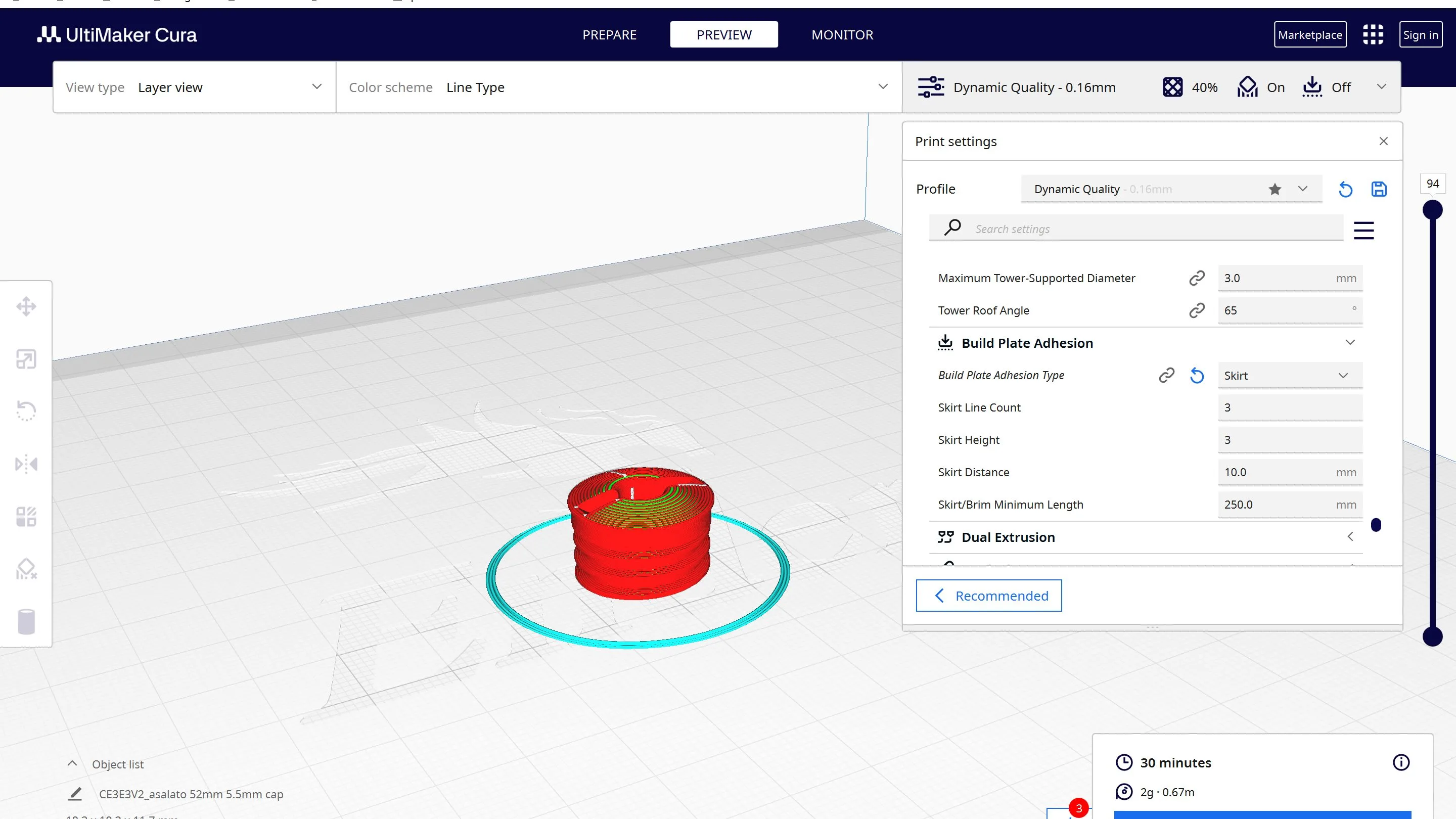Open the Marketplace
This screenshot has height=819, width=1456.
click(x=1310, y=34)
